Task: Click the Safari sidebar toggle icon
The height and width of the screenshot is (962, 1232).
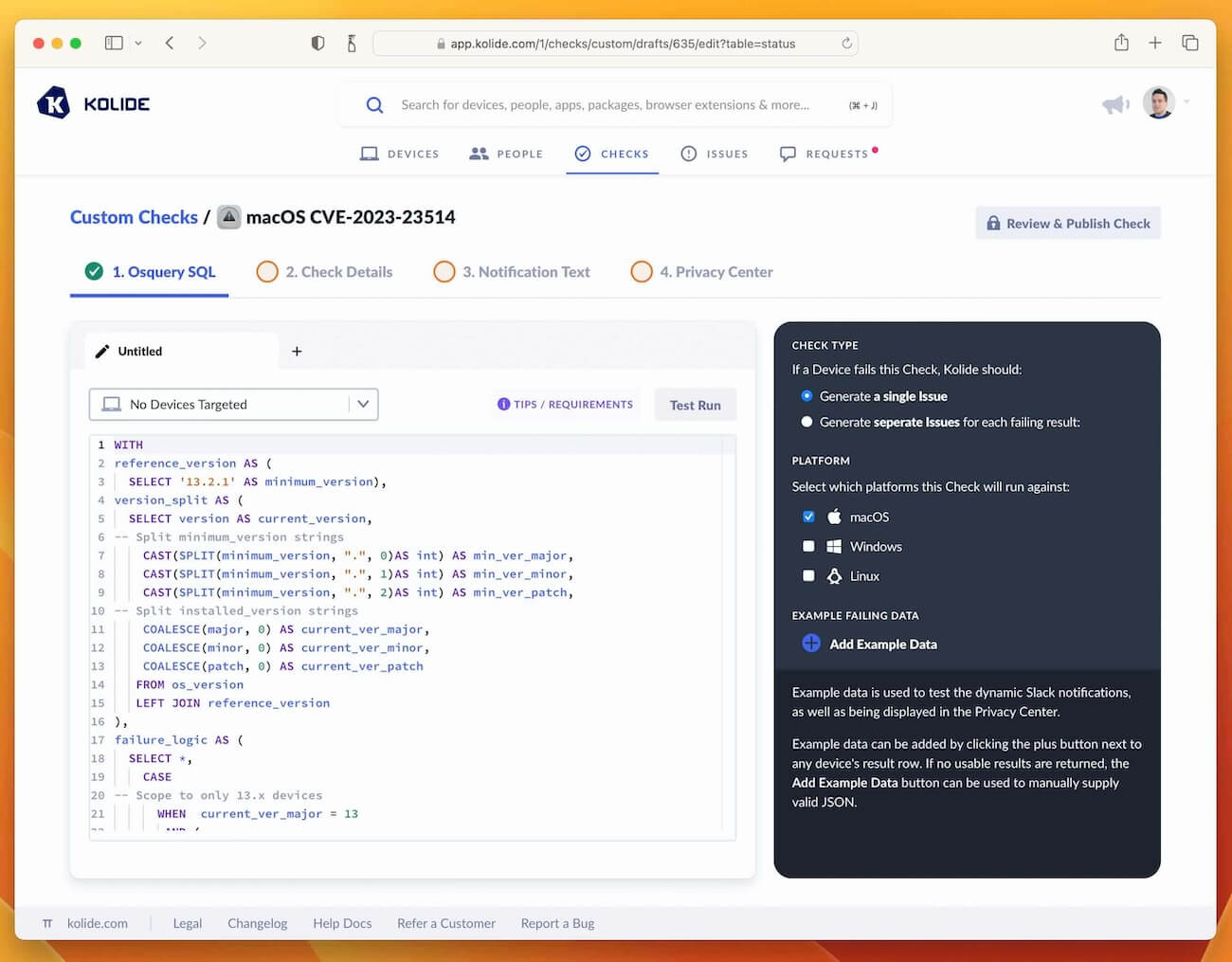Action: click(114, 43)
